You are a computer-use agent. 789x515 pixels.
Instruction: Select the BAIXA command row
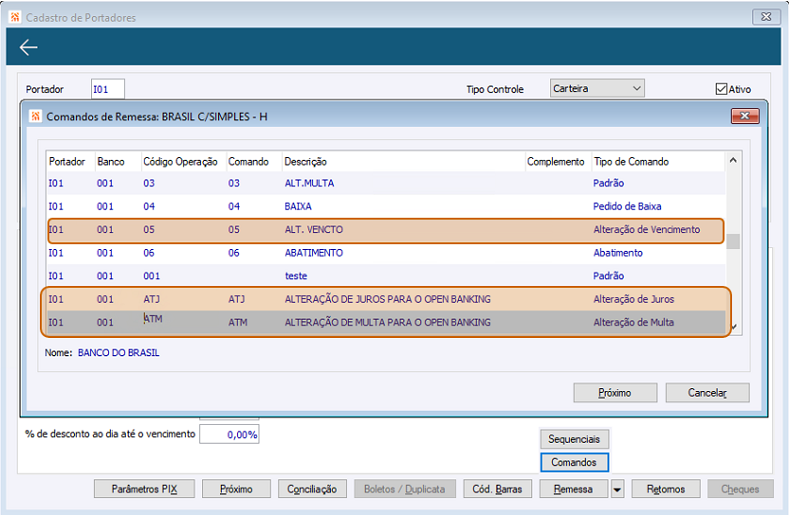[386, 206]
